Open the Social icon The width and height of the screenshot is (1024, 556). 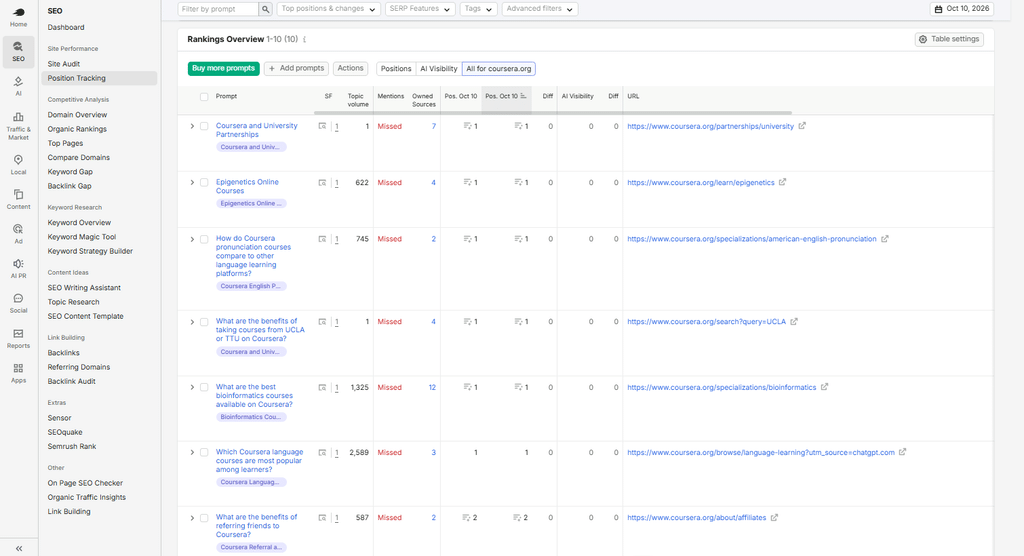18,303
